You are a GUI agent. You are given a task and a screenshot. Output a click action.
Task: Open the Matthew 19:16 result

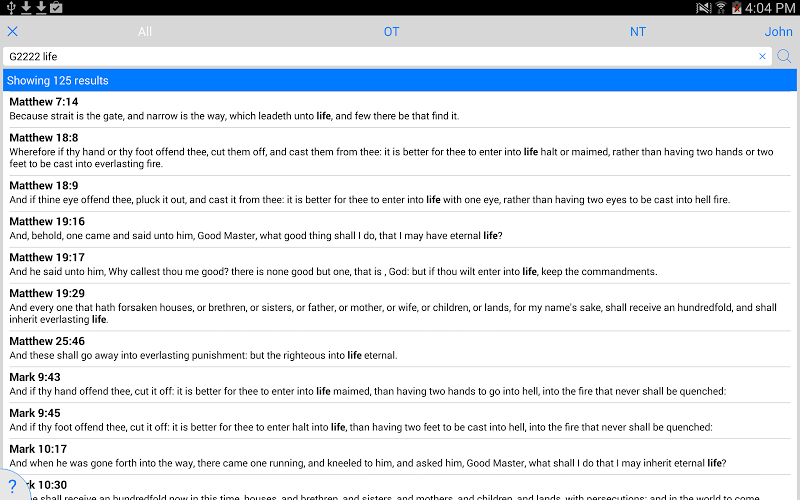click(x=399, y=229)
